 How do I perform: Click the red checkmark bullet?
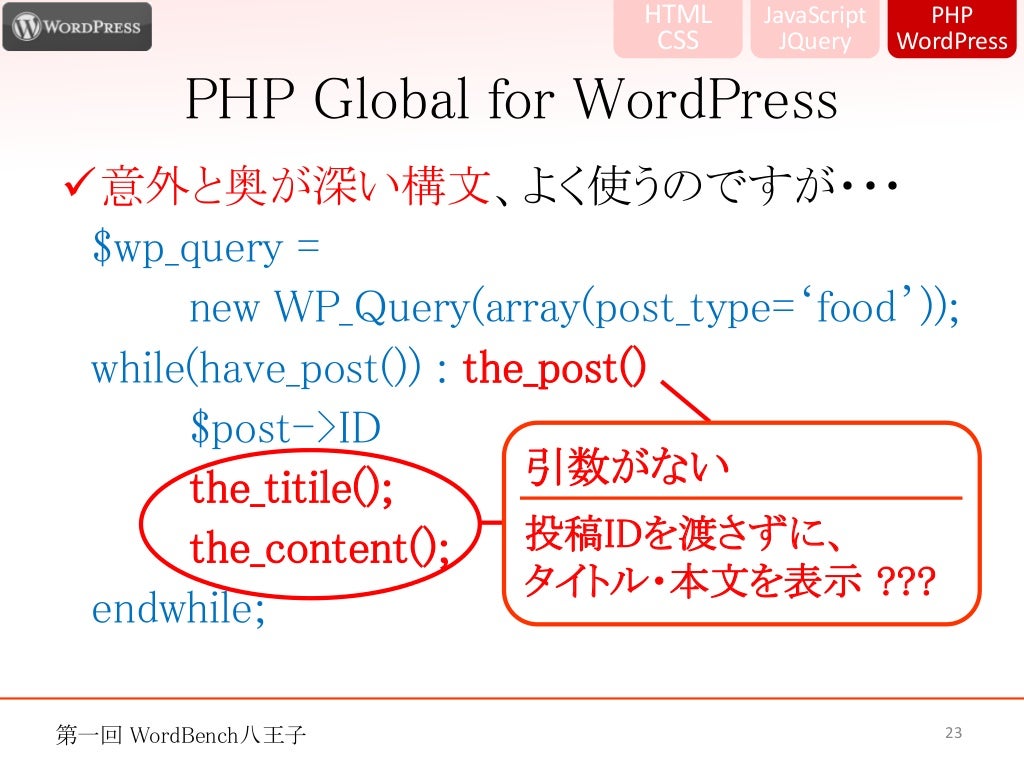[x=80, y=183]
